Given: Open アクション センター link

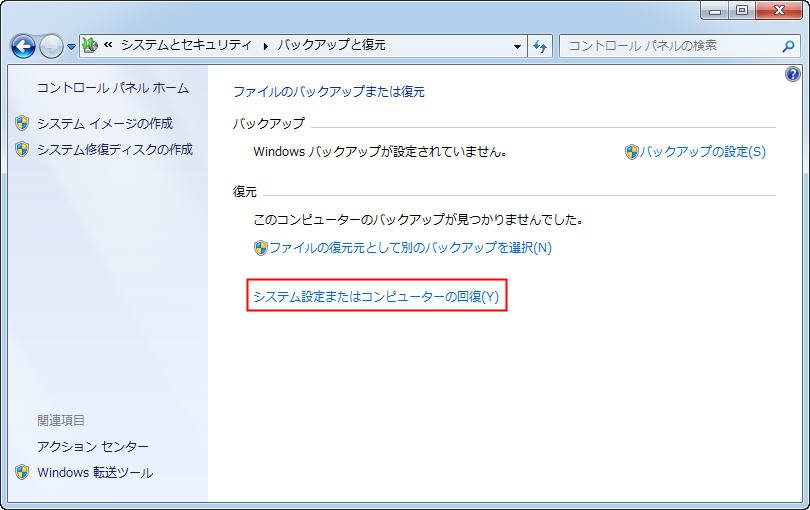Looking at the screenshot, I should pos(93,446).
